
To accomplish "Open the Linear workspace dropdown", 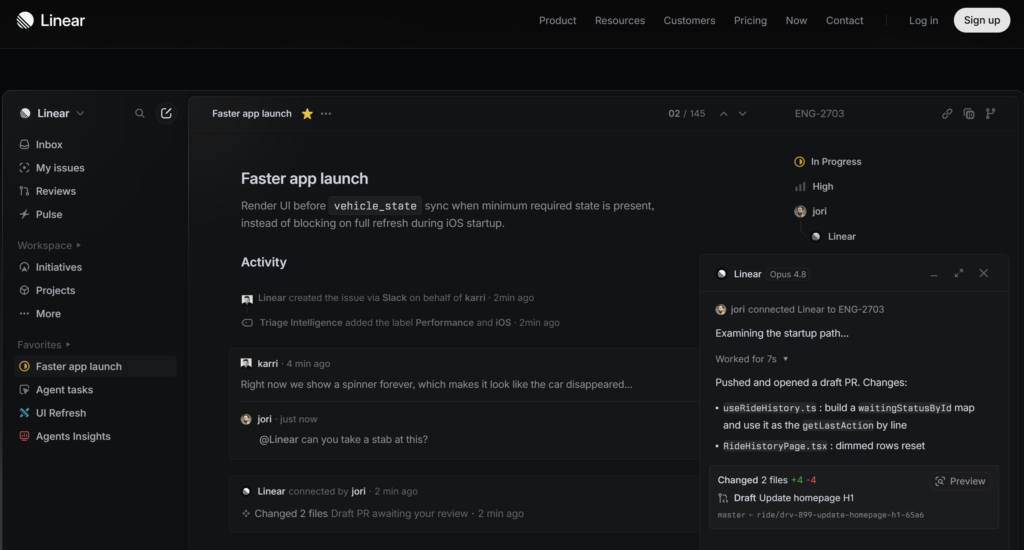I will [x=52, y=114].
